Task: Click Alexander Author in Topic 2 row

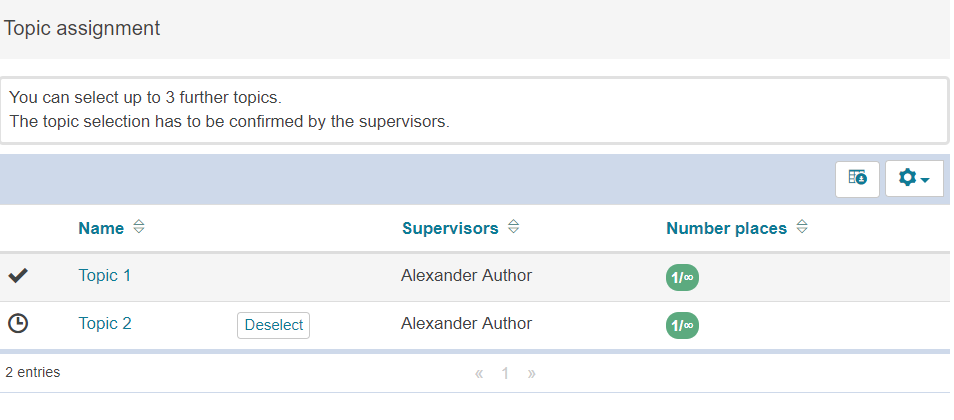Action: (x=466, y=324)
